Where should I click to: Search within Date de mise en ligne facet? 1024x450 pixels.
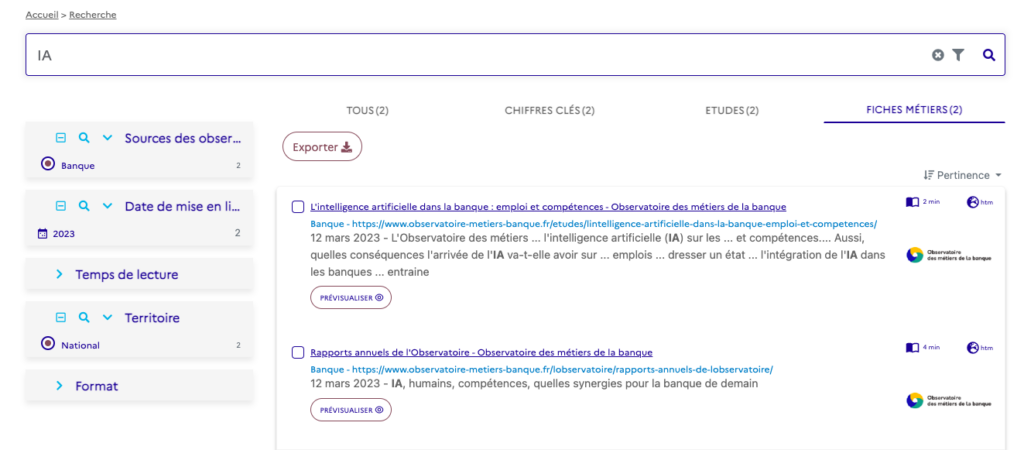(x=84, y=206)
